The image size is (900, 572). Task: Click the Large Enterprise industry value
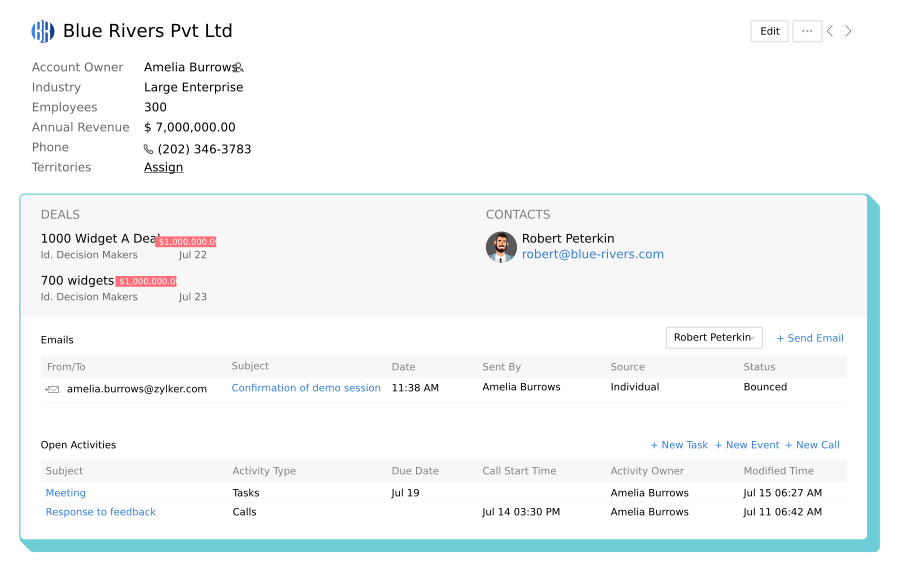coord(193,87)
